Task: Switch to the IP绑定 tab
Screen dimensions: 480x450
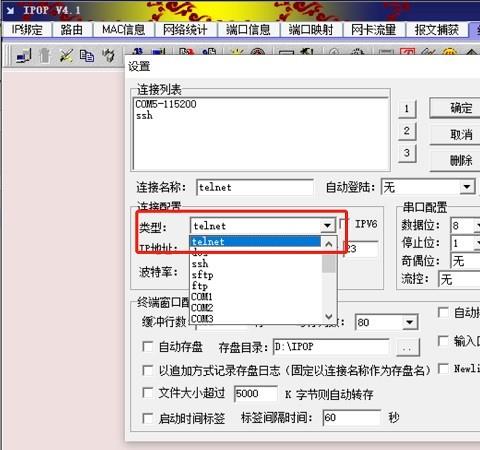Action: tap(27, 30)
